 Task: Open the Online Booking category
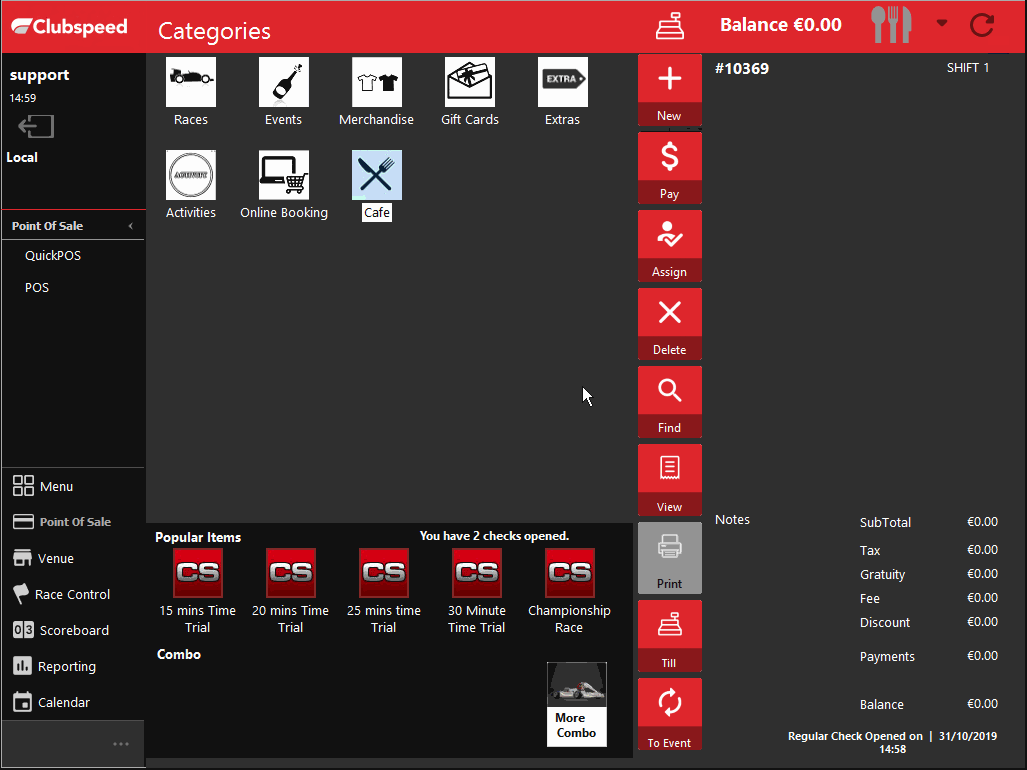point(284,185)
